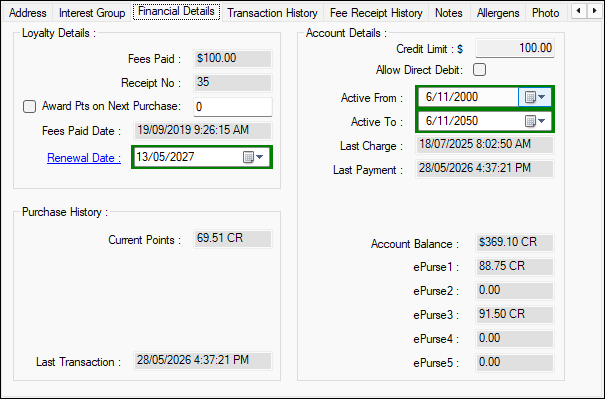Click the Active From date 6/11/2000
605x399 pixels.
452,97
